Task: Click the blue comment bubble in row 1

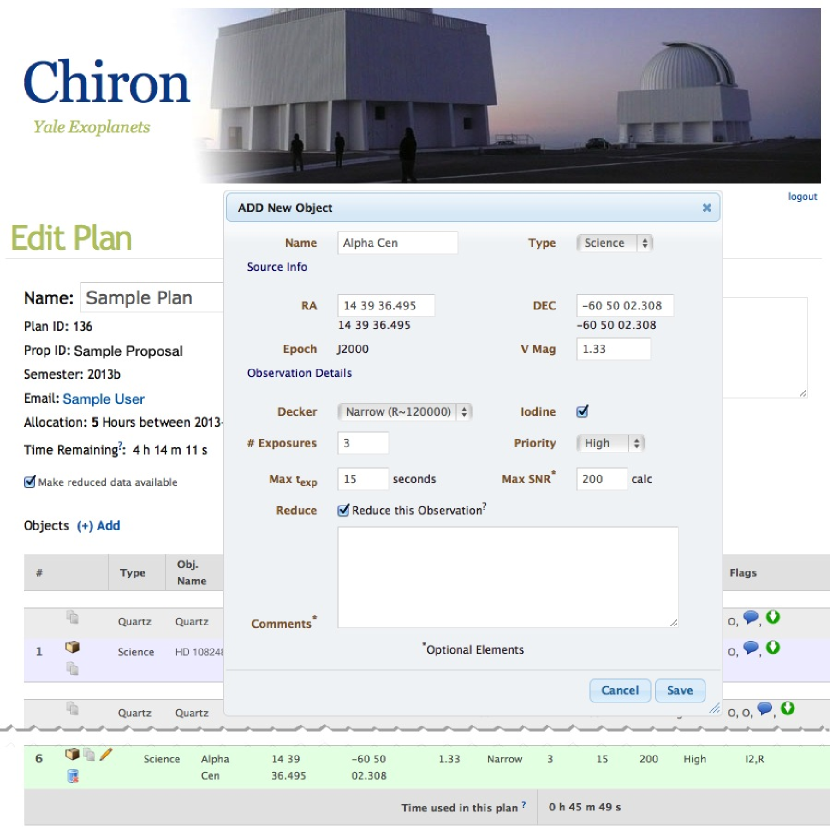Action: (750, 648)
